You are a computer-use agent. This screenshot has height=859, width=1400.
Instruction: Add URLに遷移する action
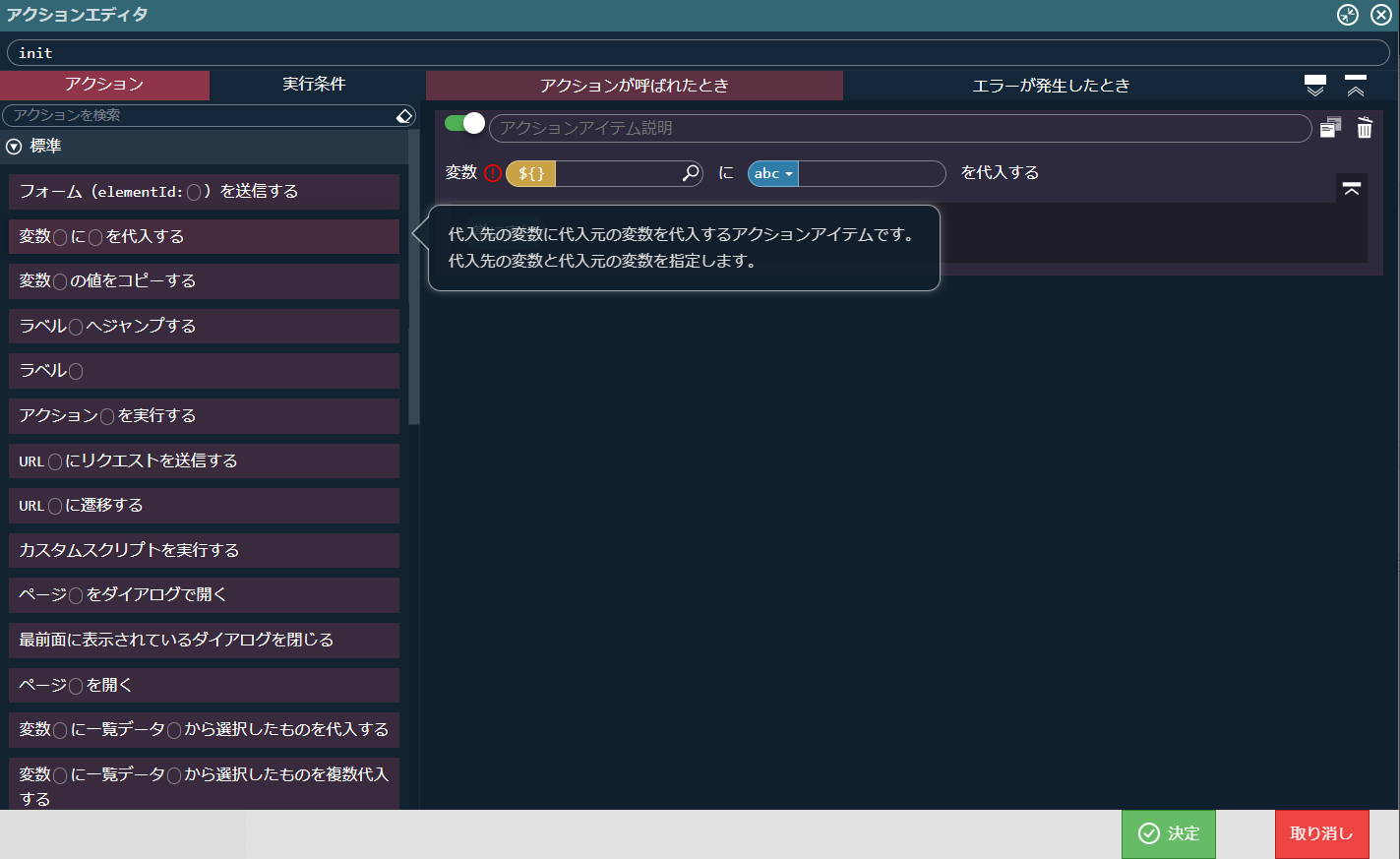point(204,506)
